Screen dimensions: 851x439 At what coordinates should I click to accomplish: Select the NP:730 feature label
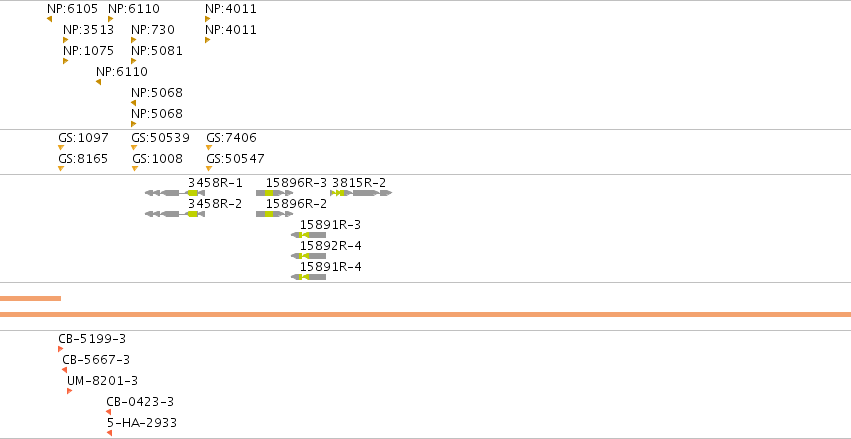coord(153,30)
